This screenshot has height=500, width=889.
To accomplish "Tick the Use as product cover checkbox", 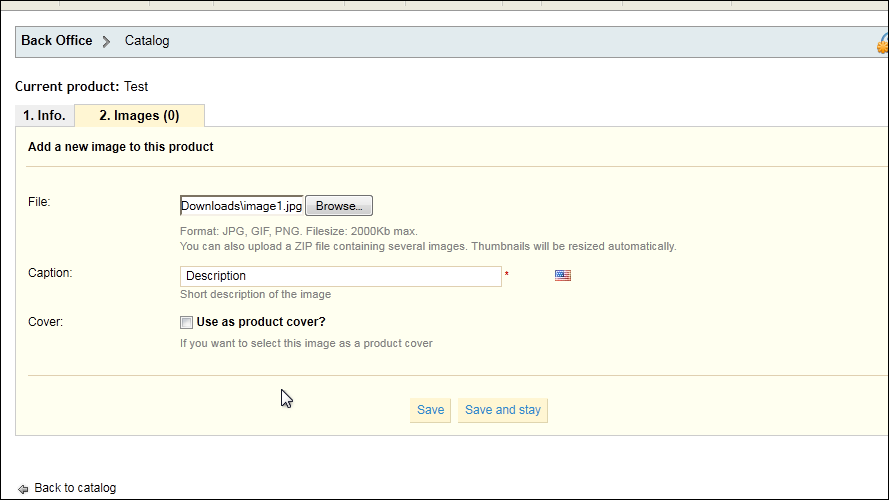I will pyautogui.click(x=187, y=323).
